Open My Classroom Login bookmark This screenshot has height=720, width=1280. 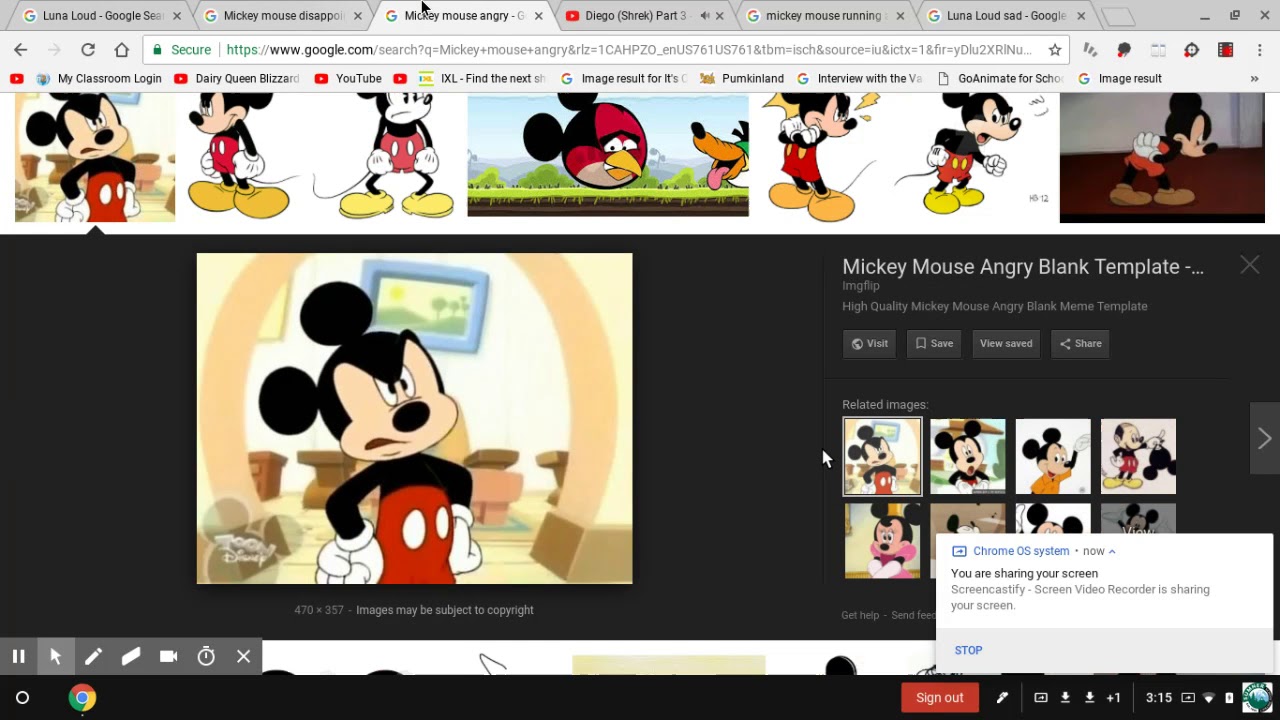tap(99, 78)
